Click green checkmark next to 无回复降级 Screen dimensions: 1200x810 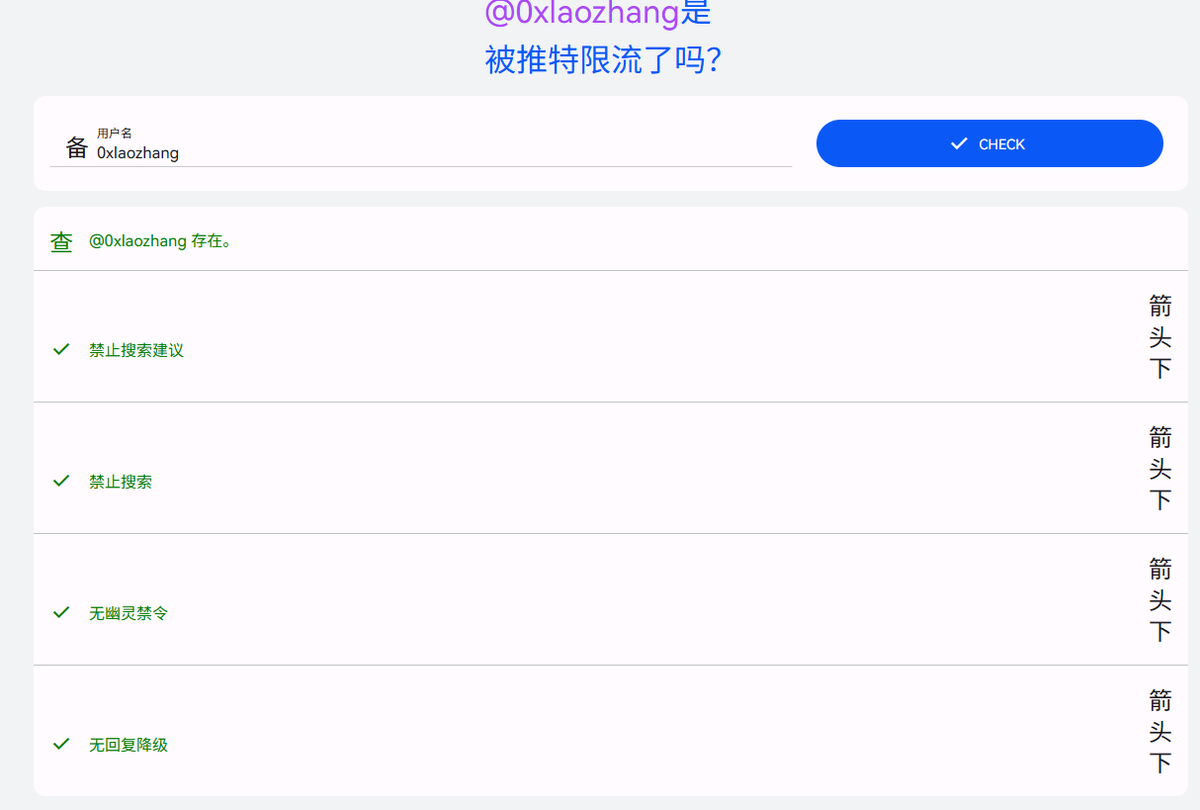coord(61,744)
